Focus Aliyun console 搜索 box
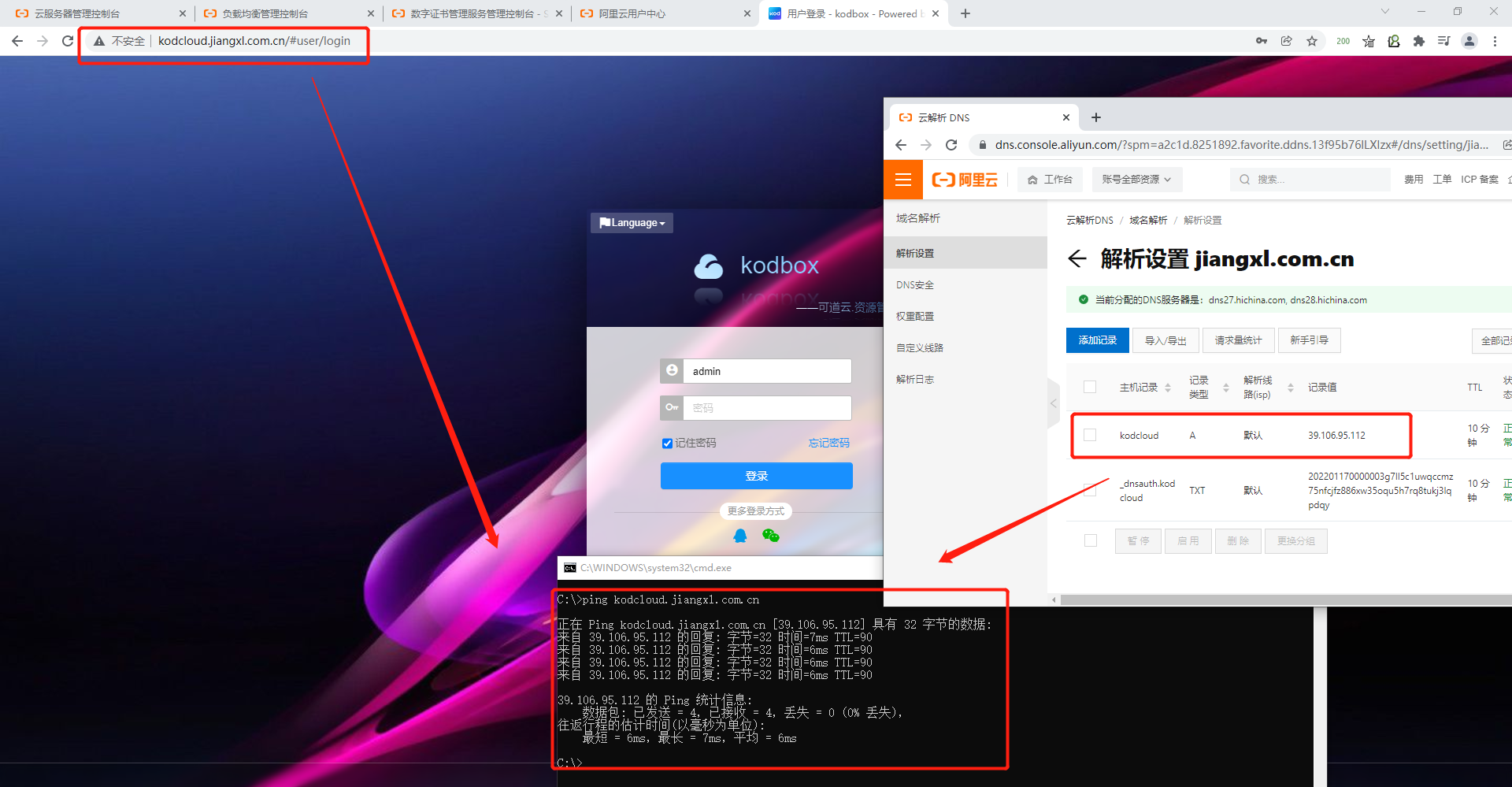This screenshot has height=787, width=1512. tap(1310, 180)
